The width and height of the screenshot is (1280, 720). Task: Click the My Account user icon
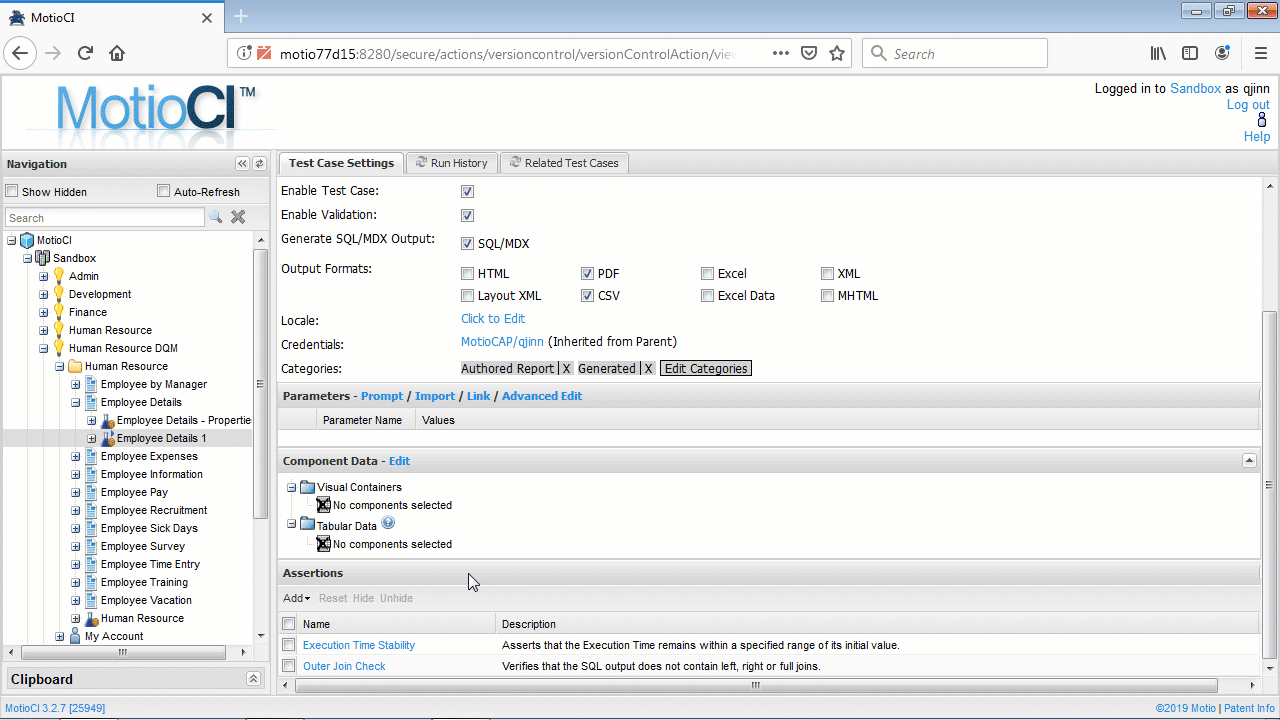[75, 636]
